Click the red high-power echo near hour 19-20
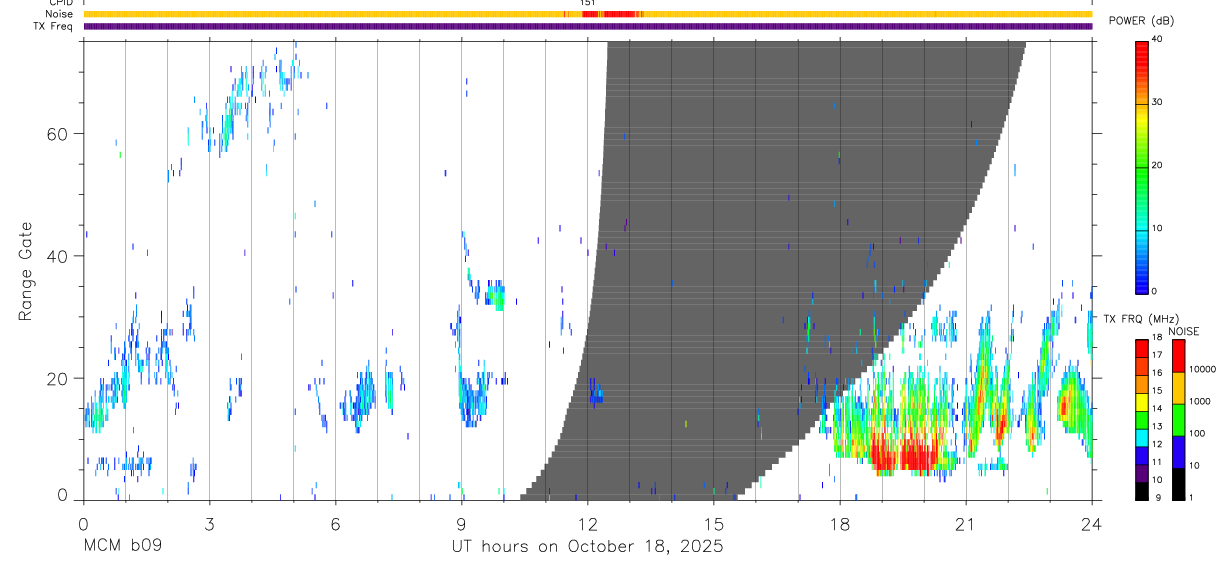1228x567 pixels. click(x=905, y=455)
